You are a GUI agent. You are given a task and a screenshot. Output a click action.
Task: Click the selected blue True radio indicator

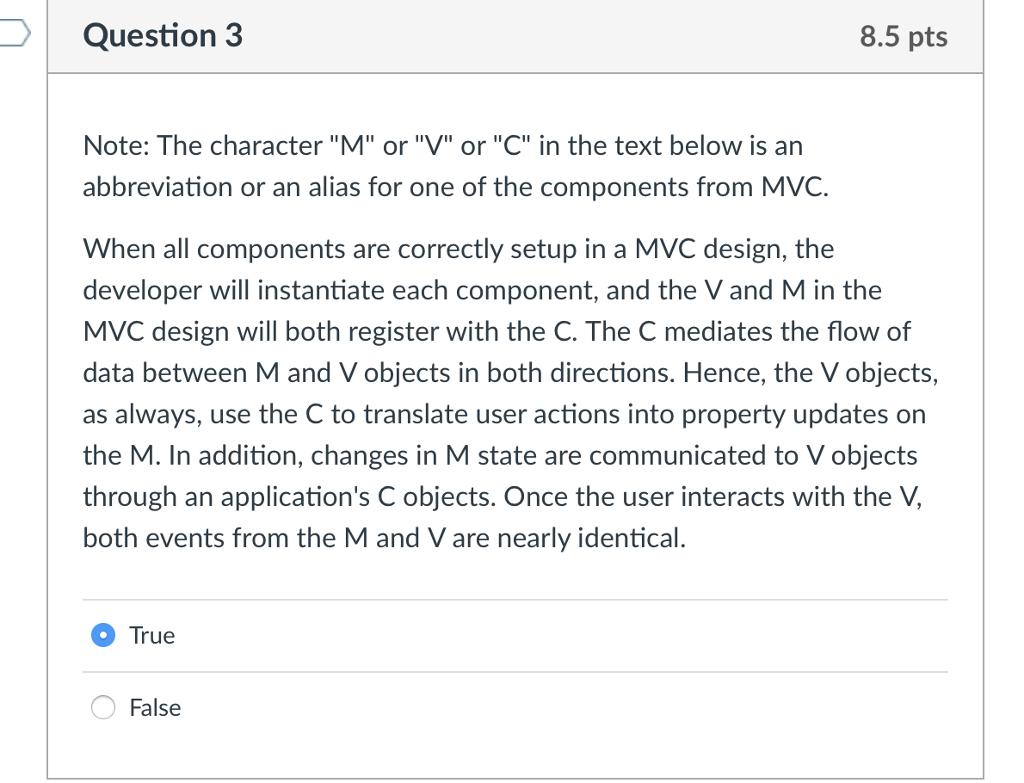pyautogui.click(x=102, y=635)
